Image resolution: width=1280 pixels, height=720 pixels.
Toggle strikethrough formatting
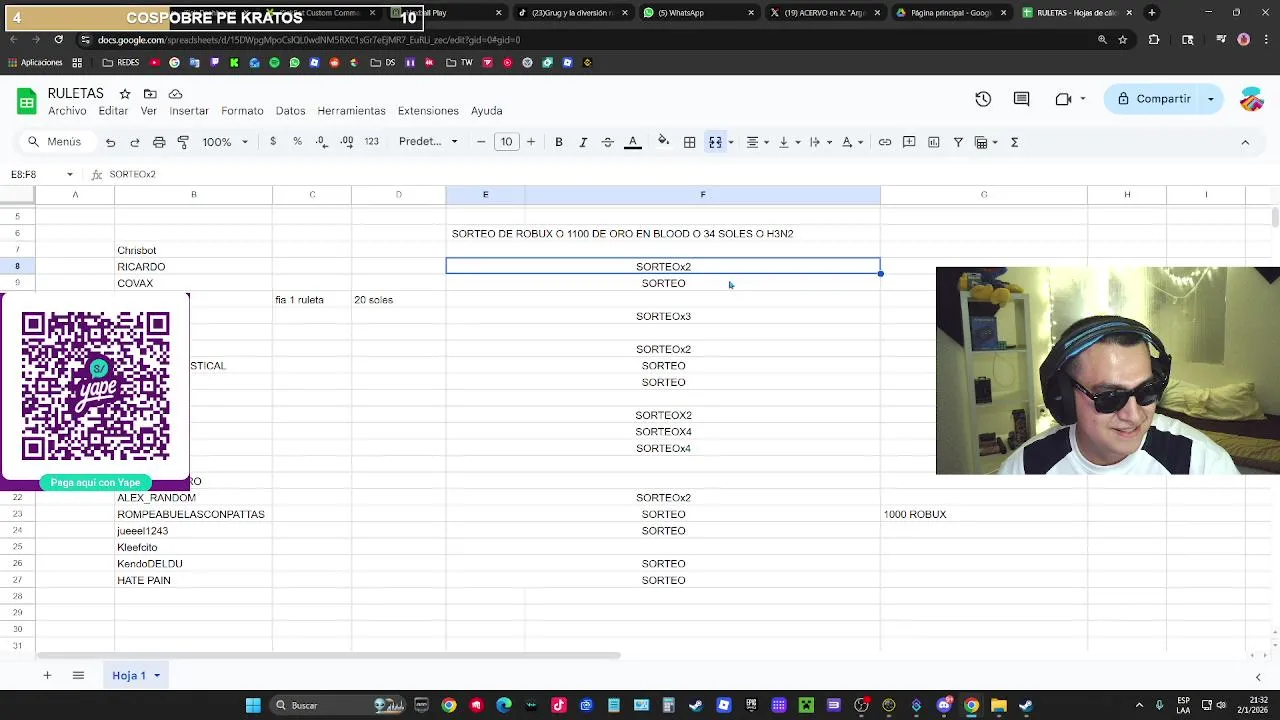[607, 142]
